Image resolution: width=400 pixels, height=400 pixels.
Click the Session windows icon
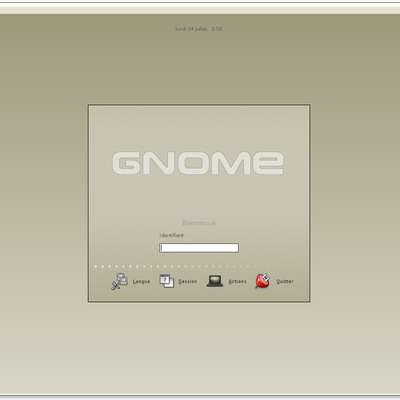point(167,281)
